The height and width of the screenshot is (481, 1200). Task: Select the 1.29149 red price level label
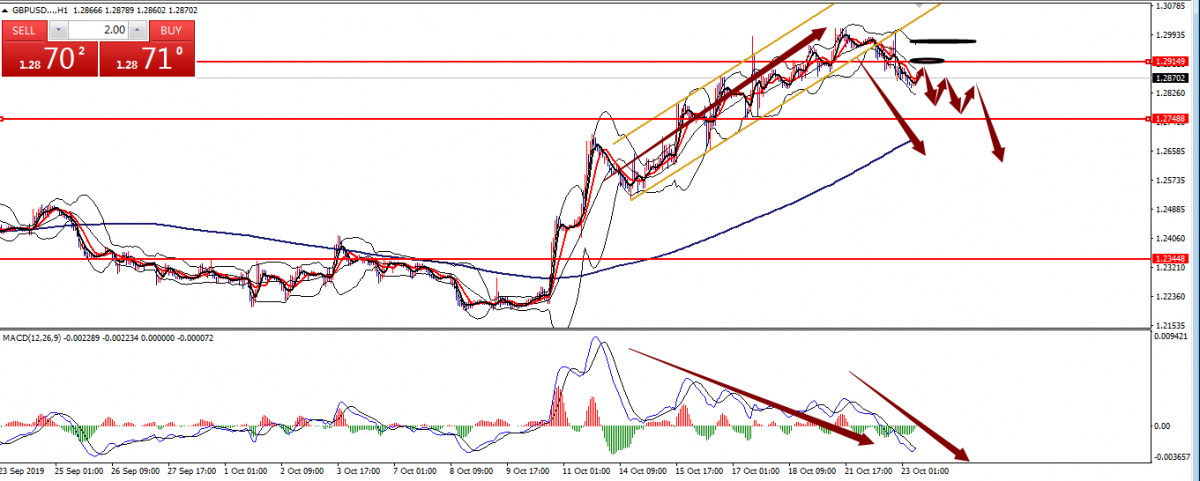[1169, 62]
